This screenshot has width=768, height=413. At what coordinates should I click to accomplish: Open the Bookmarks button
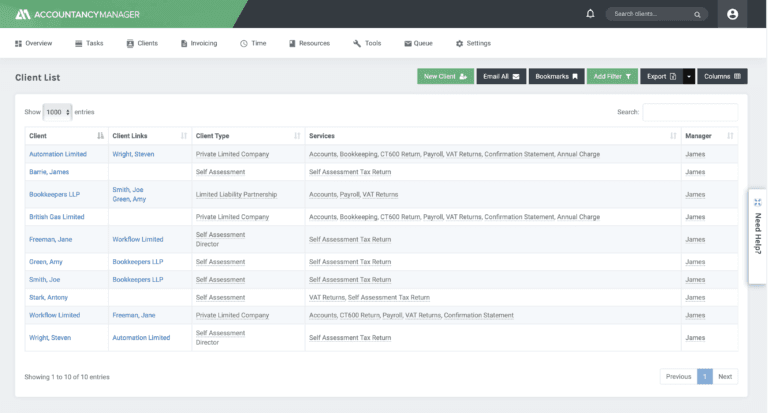[x=556, y=76]
